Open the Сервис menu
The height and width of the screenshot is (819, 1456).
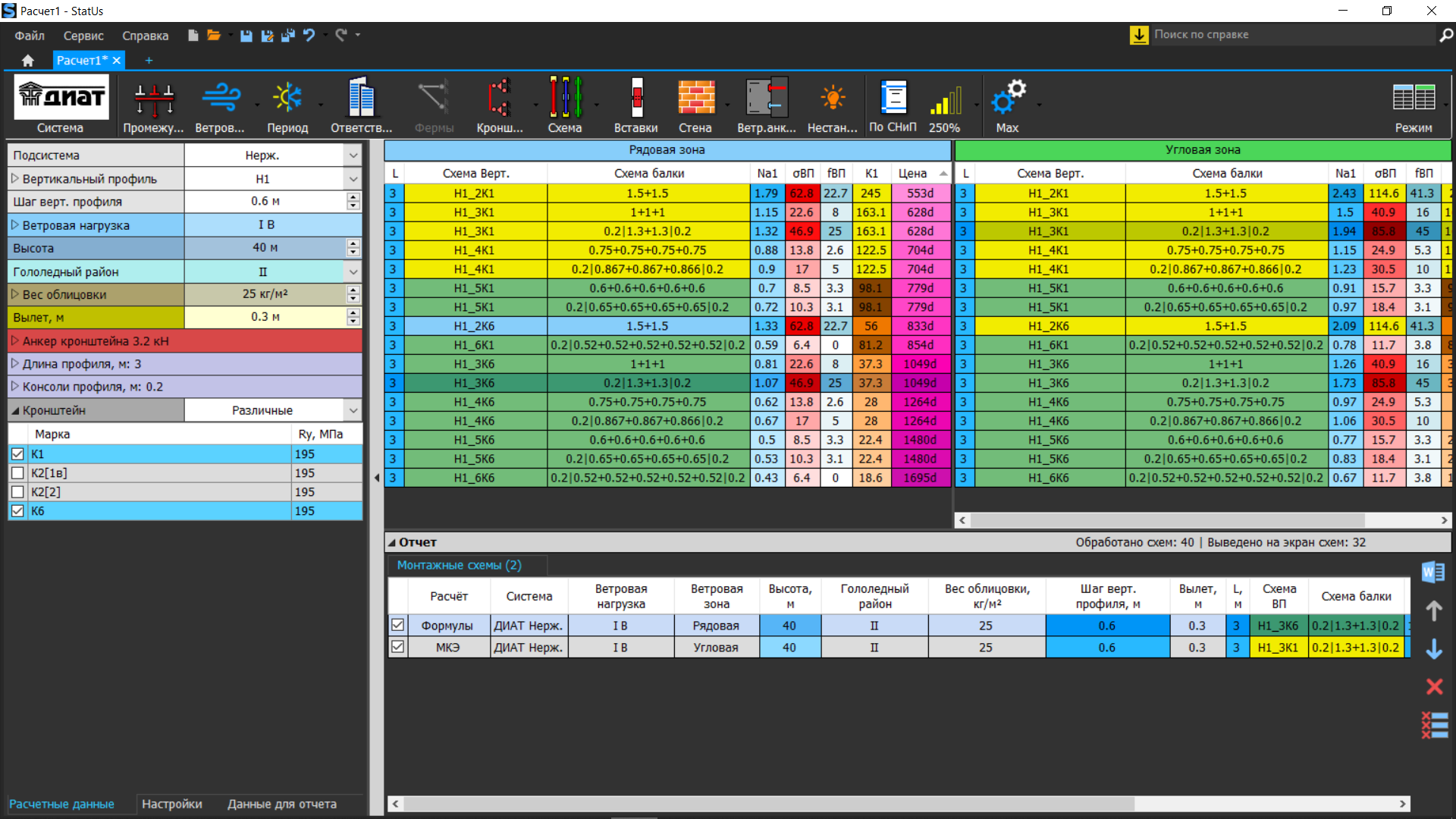83,36
